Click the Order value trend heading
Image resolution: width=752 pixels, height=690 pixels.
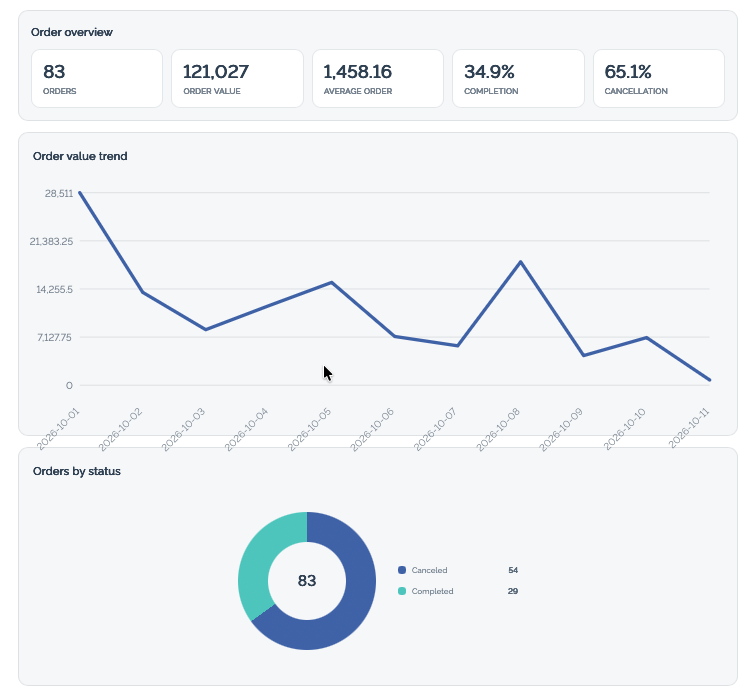coord(80,156)
